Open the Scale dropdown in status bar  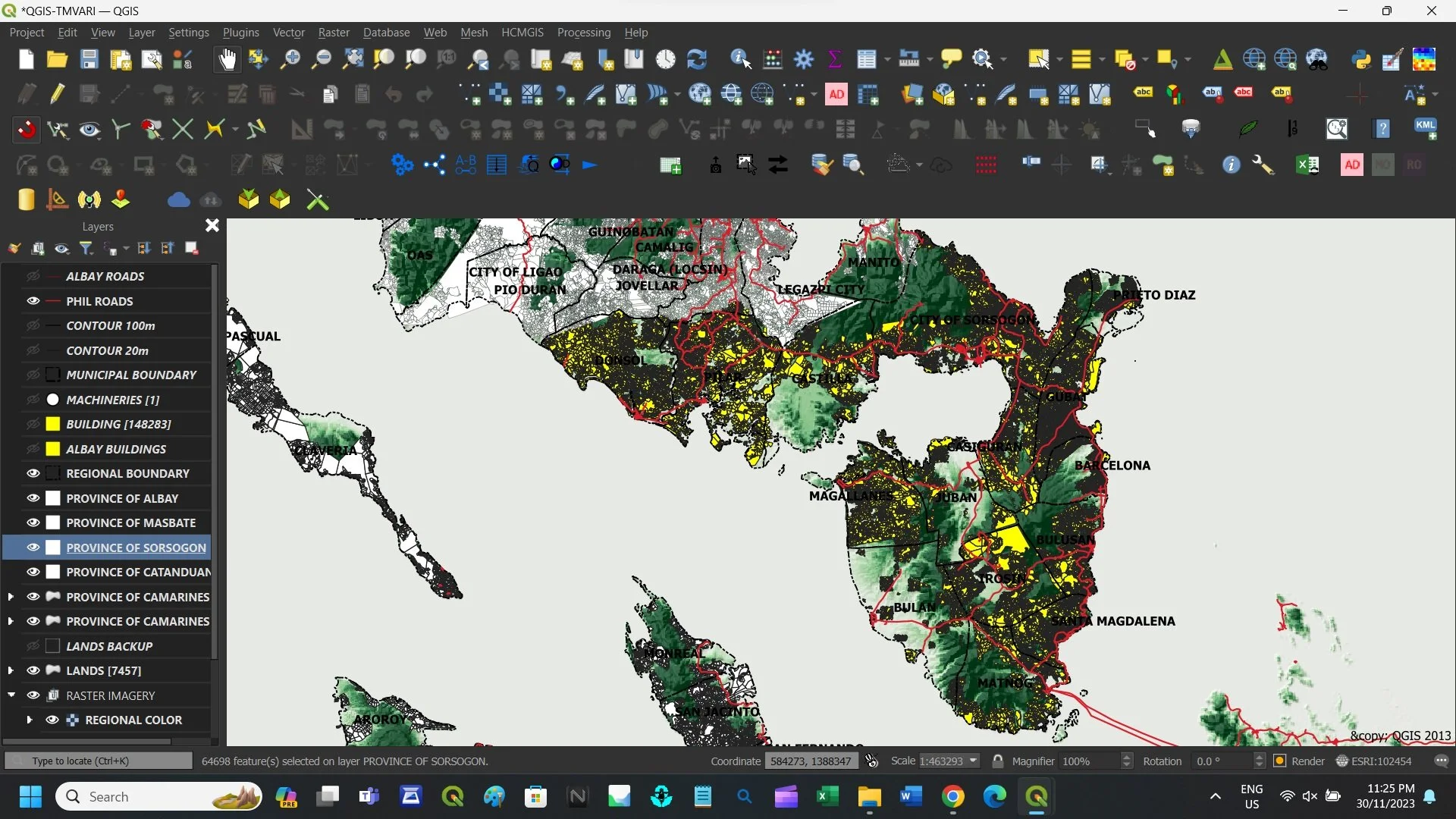click(x=974, y=761)
